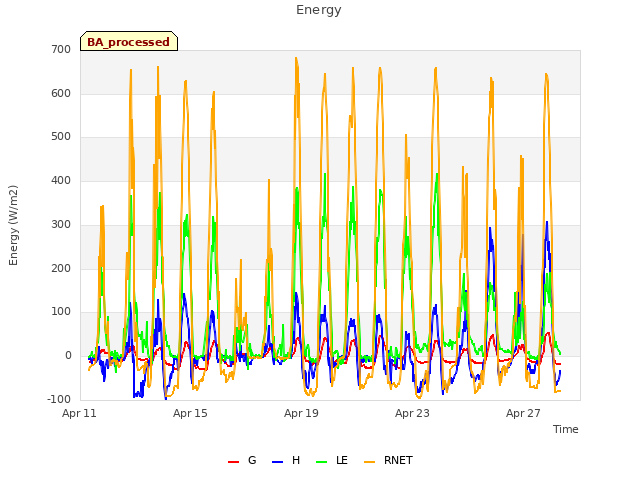Screen dimensions: 640x480
Task: Click the Apr 11 x-axis tick label
Action: point(79,413)
